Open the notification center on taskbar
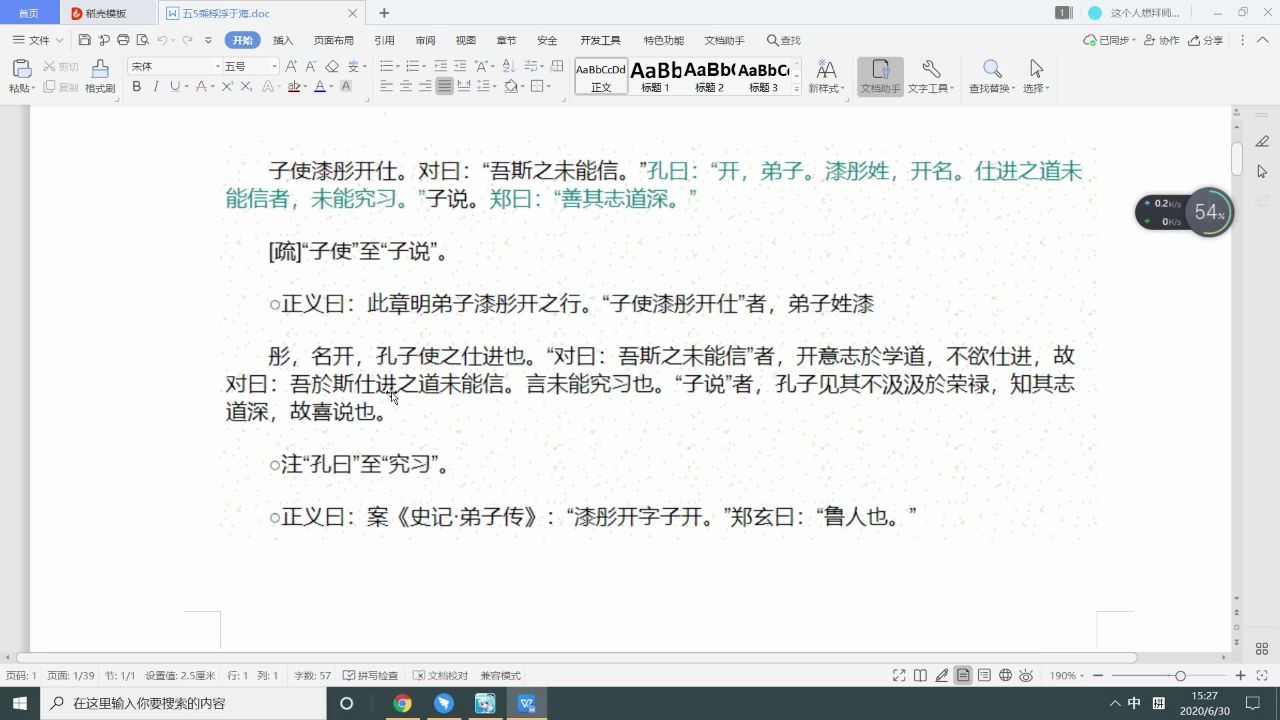Image resolution: width=1280 pixels, height=720 pixels. [1252, 703]
